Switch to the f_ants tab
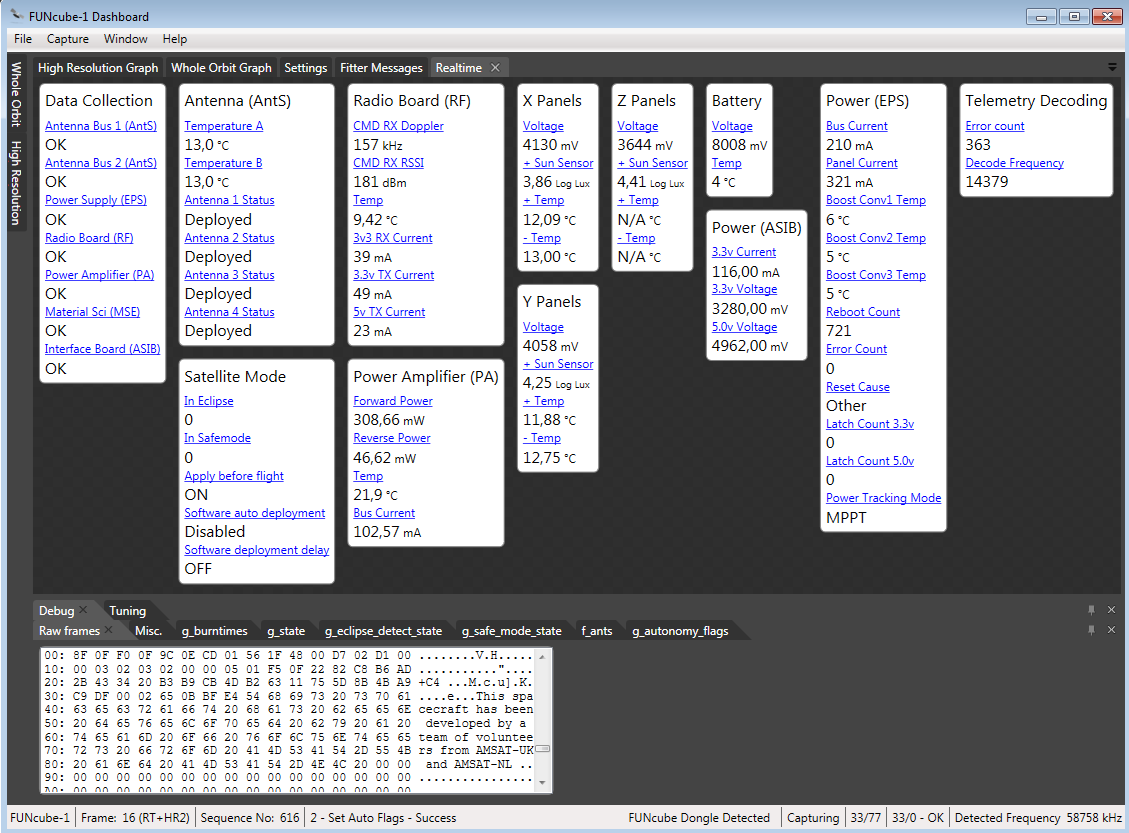The image size is (1129, 833). pyautogui.click(x=597, y=631)
